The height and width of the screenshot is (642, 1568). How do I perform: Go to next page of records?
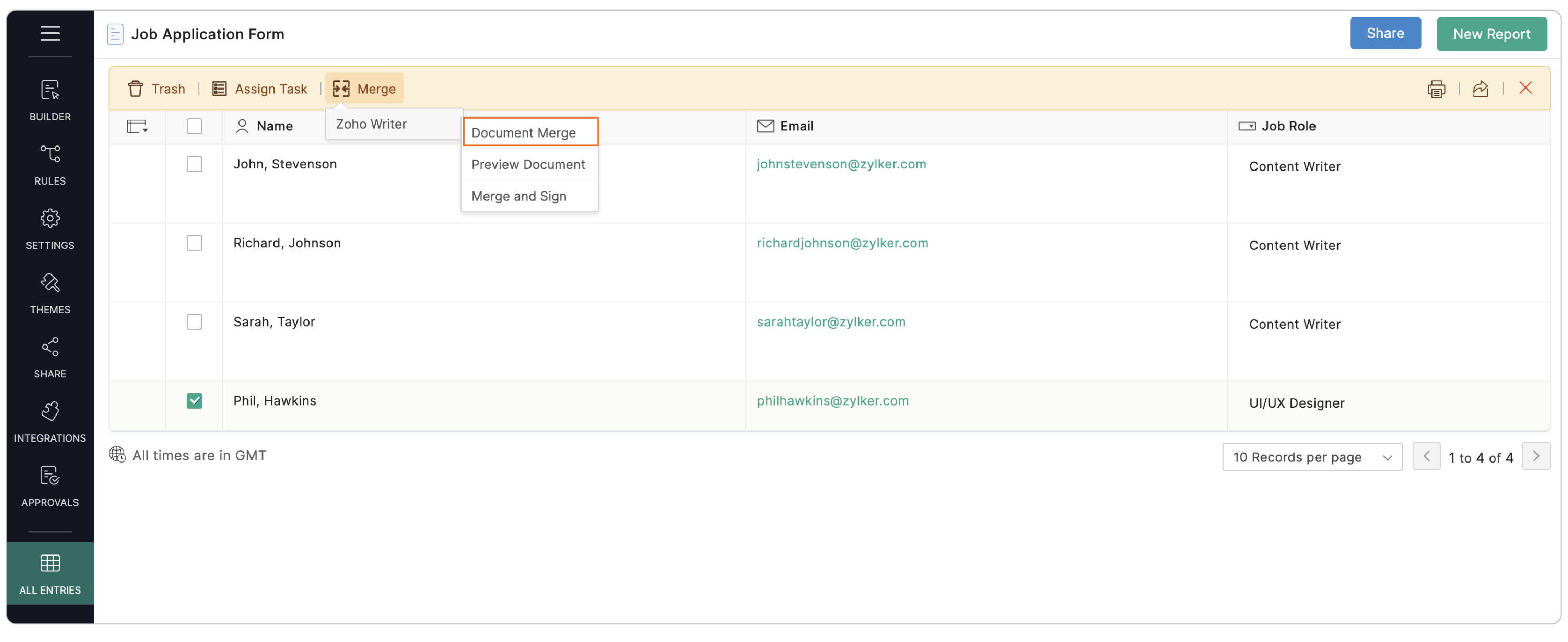click(x=1536, y=456)
